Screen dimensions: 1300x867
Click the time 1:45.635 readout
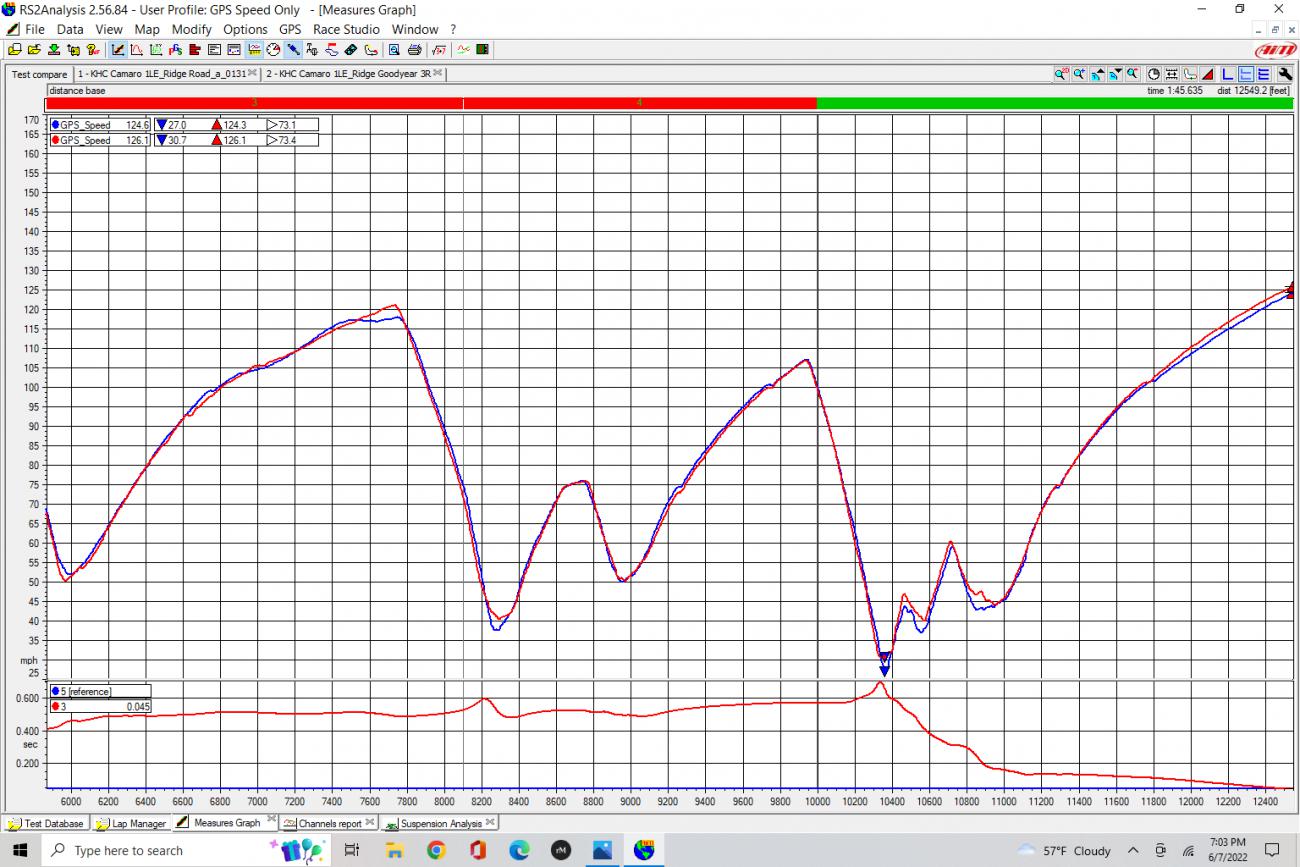(x=1174, y=90)
